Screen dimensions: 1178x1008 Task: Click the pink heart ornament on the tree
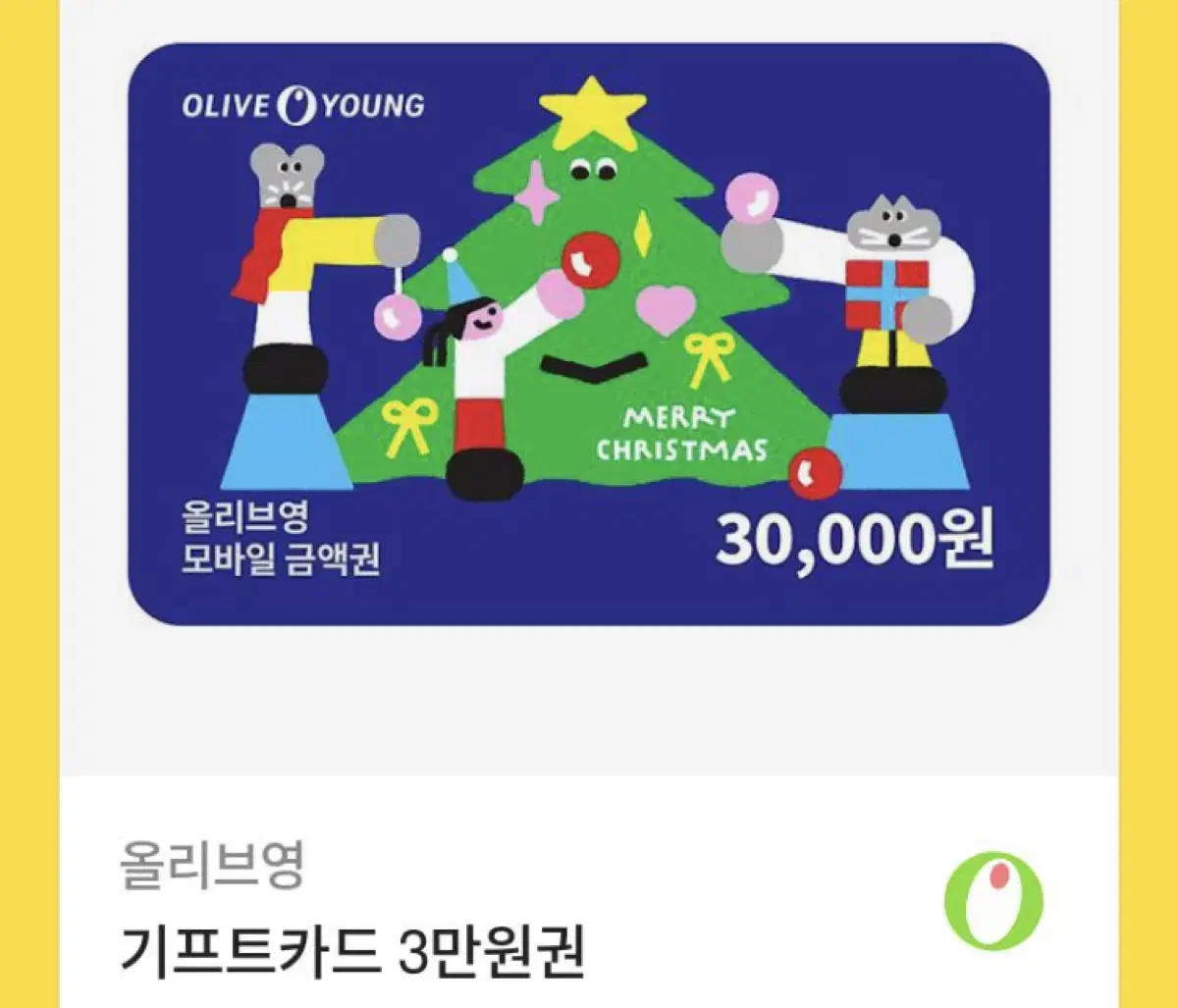coord(665,306)
